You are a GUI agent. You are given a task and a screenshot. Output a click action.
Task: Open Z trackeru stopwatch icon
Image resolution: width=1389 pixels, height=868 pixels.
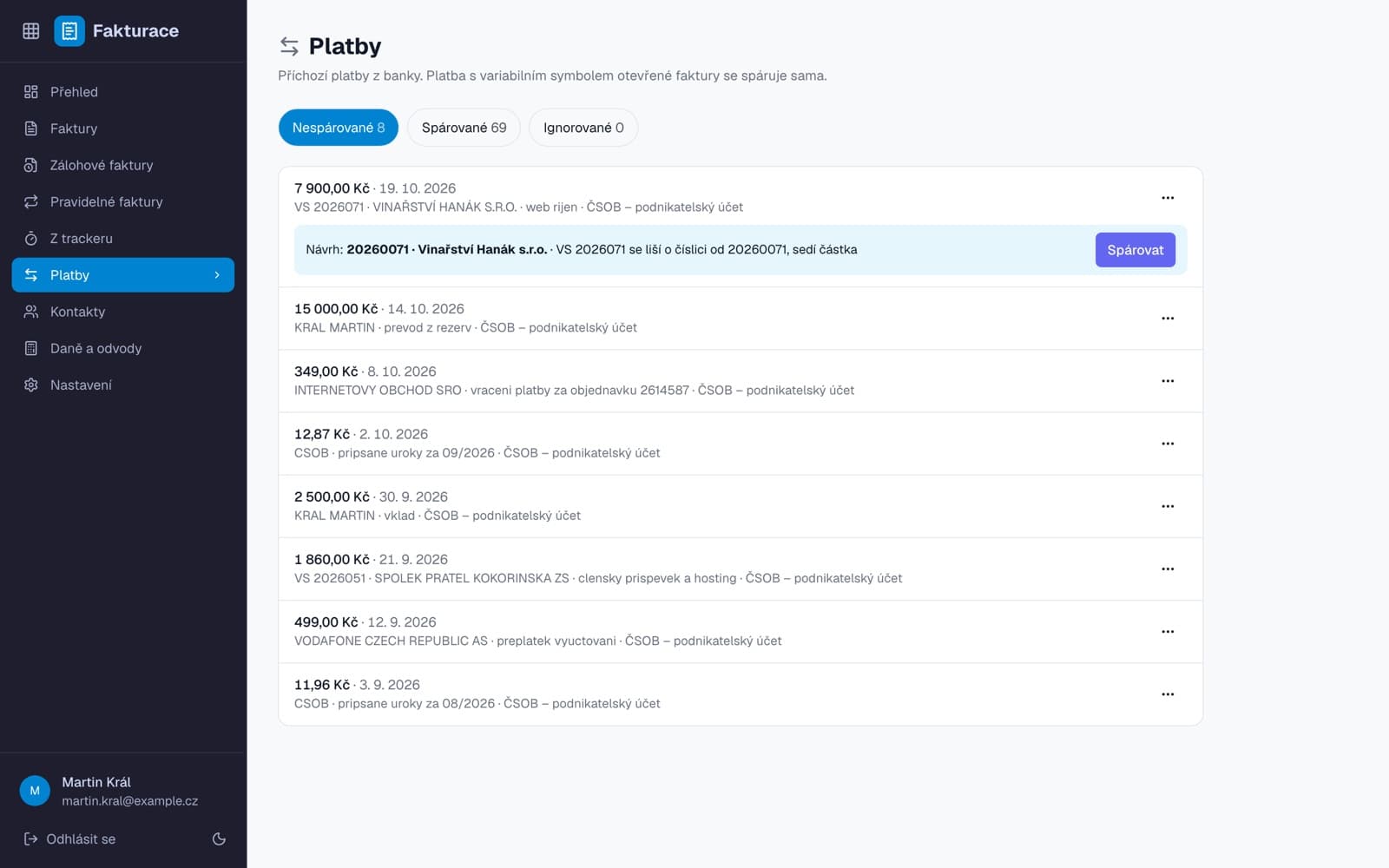(x=31, y=238)
